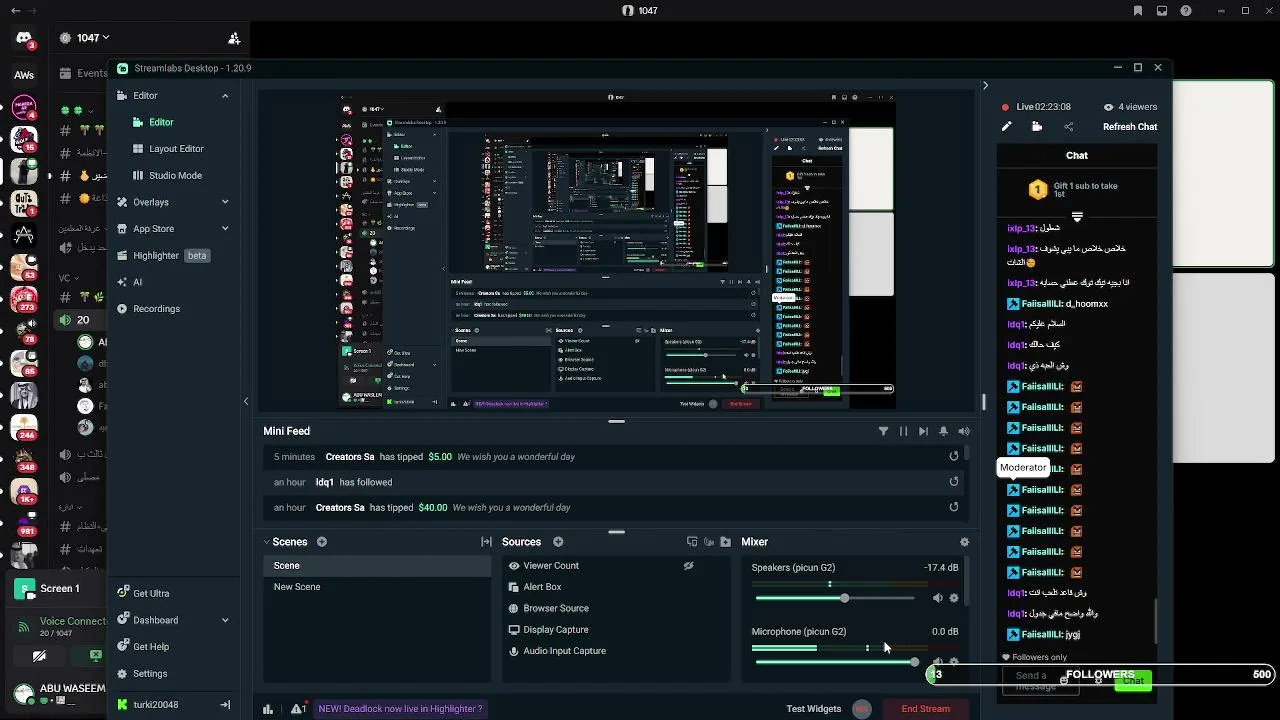Add a new scene with the plus icon

click(322, 542)
